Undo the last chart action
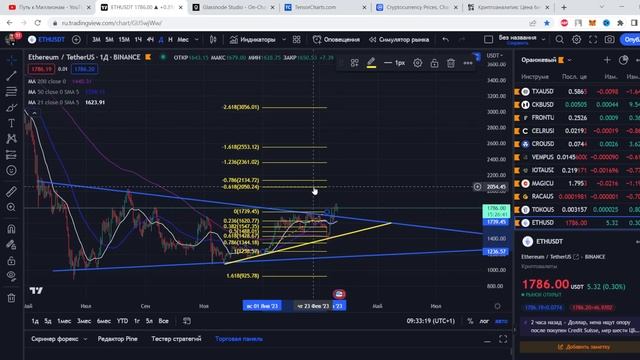640x360 pixels. pyautogui.click(x=445, y=40)
